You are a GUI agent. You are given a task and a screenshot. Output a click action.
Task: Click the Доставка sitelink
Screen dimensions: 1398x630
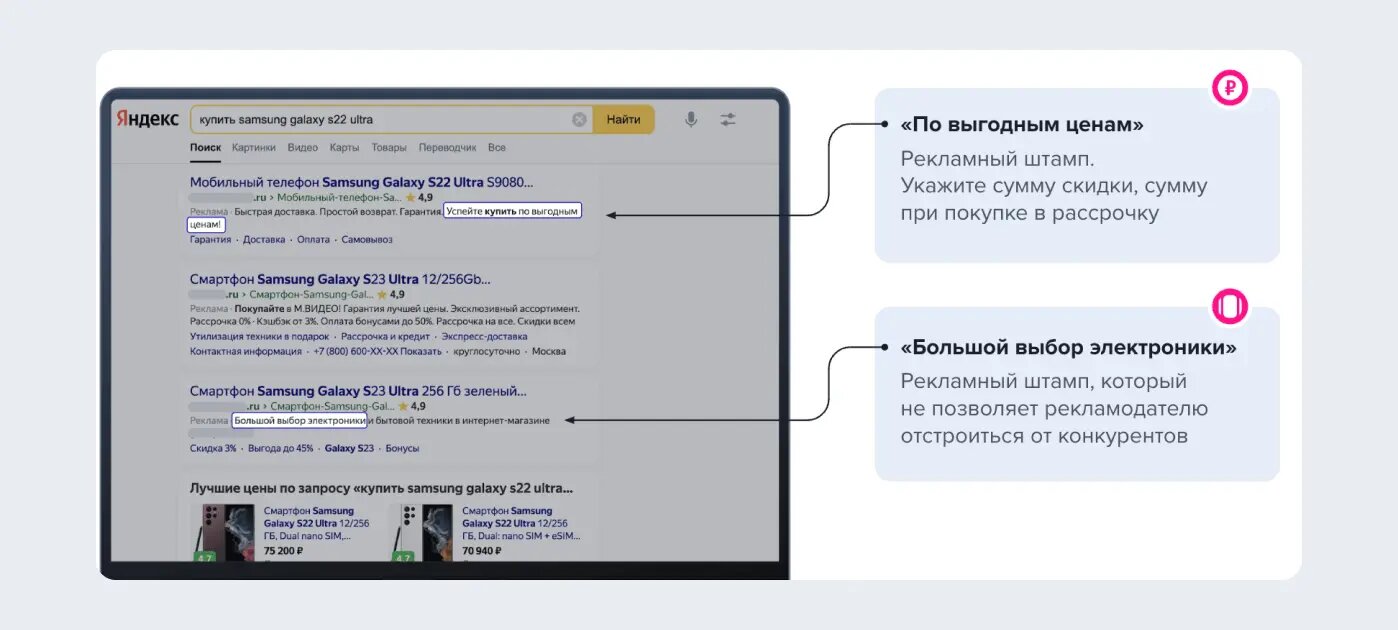coord(264,240)
